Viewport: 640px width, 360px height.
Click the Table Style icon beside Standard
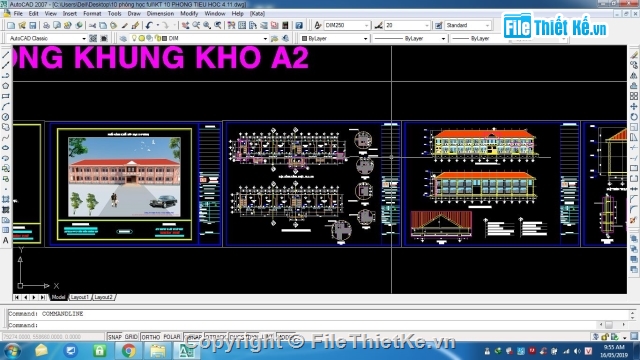438,25
